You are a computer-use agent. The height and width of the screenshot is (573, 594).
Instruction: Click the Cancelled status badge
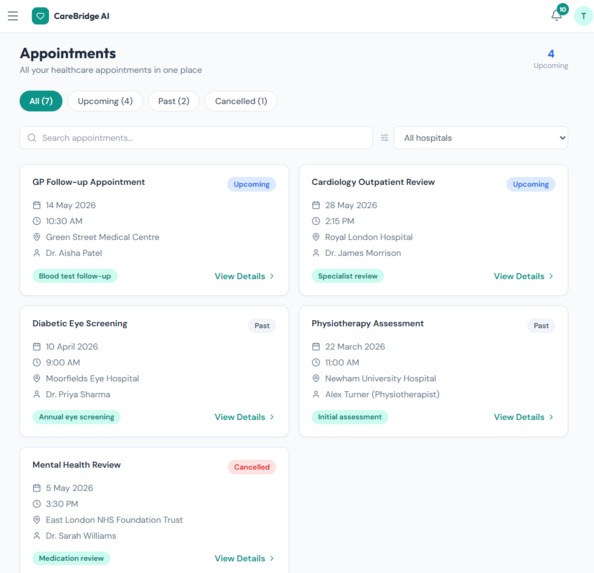pyautogui.click(x=252, y=467)
